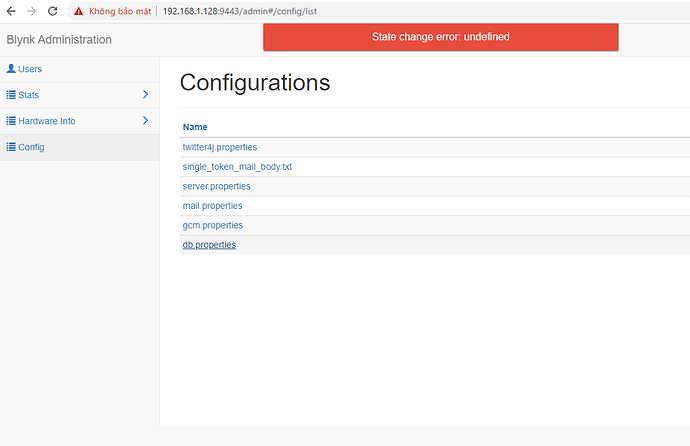The height and width of the screenshot is (446, 690).
Task: Dismiss the State change error banner
Action: pyautogui.click(x=440, y=37)
